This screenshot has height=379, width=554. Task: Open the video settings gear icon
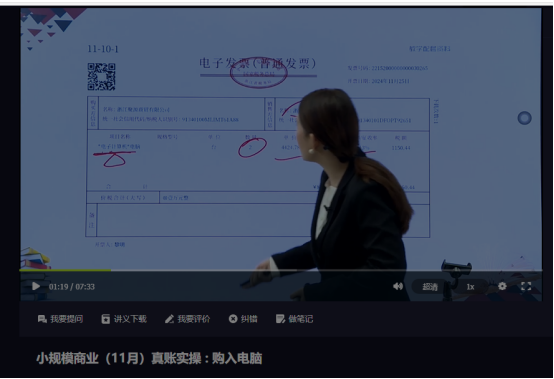click(502, 286)
